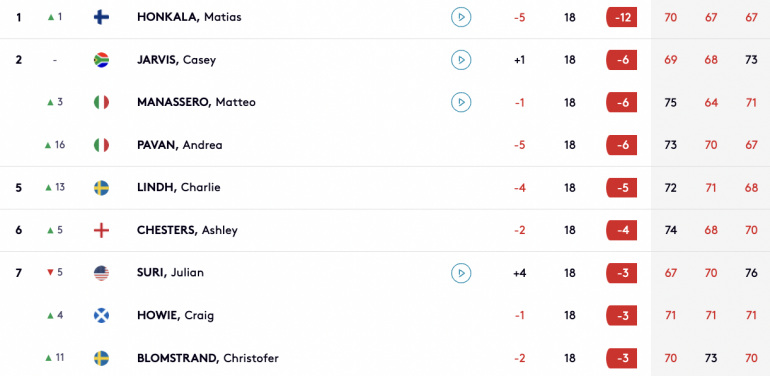
Task: Click the South Africa flag icon
Action: tap(101, 60)
